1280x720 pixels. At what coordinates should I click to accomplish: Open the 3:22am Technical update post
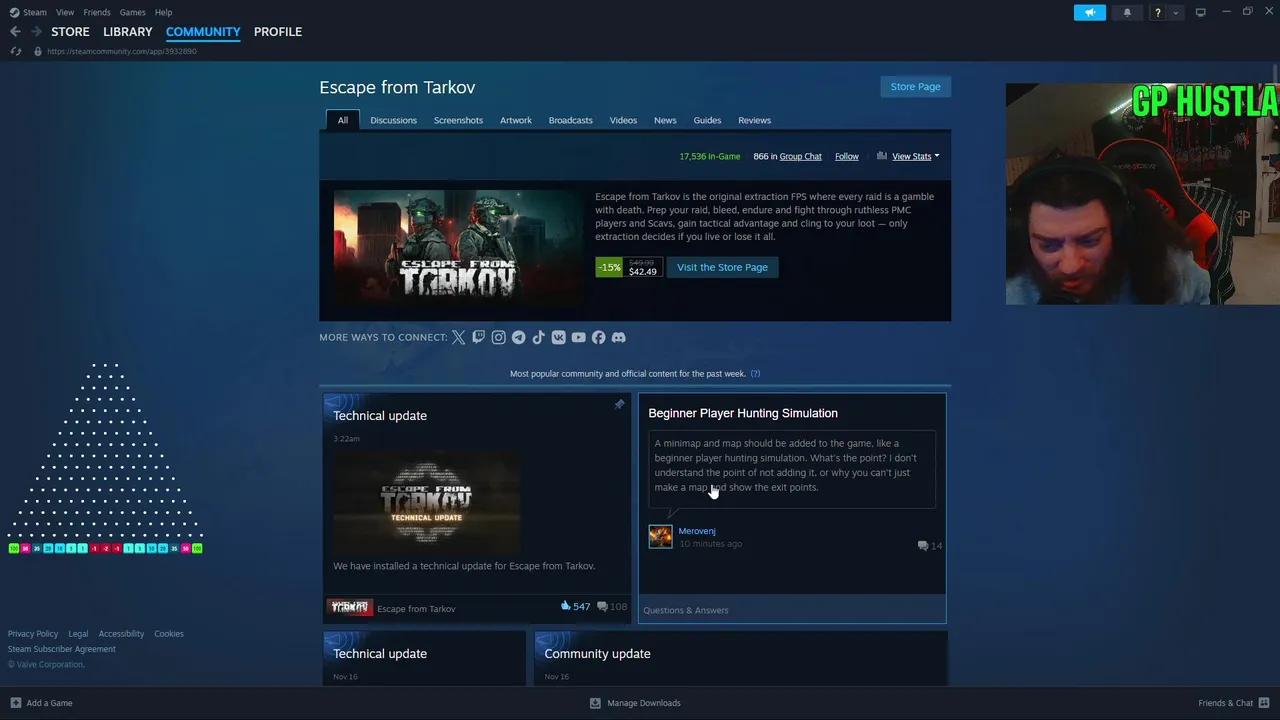coord(380,416)
